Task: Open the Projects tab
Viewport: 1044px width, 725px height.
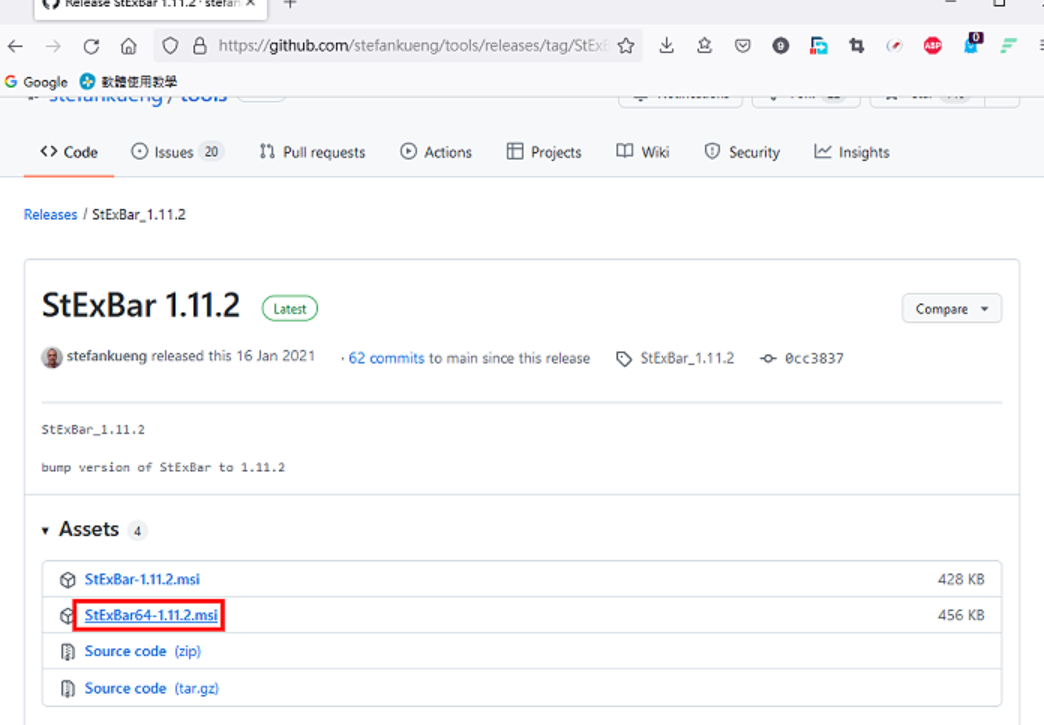Action: 544,152
